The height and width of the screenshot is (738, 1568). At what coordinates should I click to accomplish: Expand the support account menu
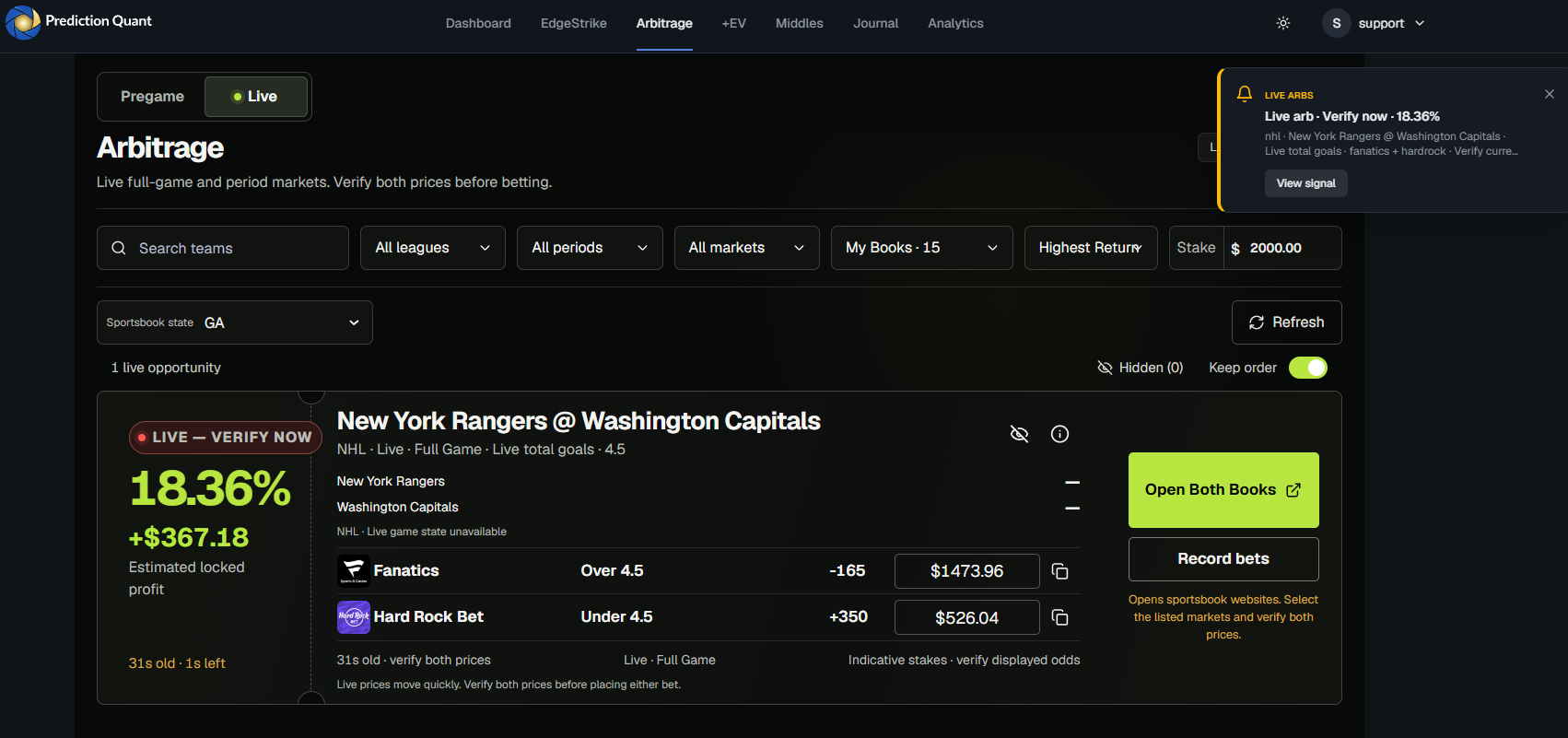coord(1375,23)
